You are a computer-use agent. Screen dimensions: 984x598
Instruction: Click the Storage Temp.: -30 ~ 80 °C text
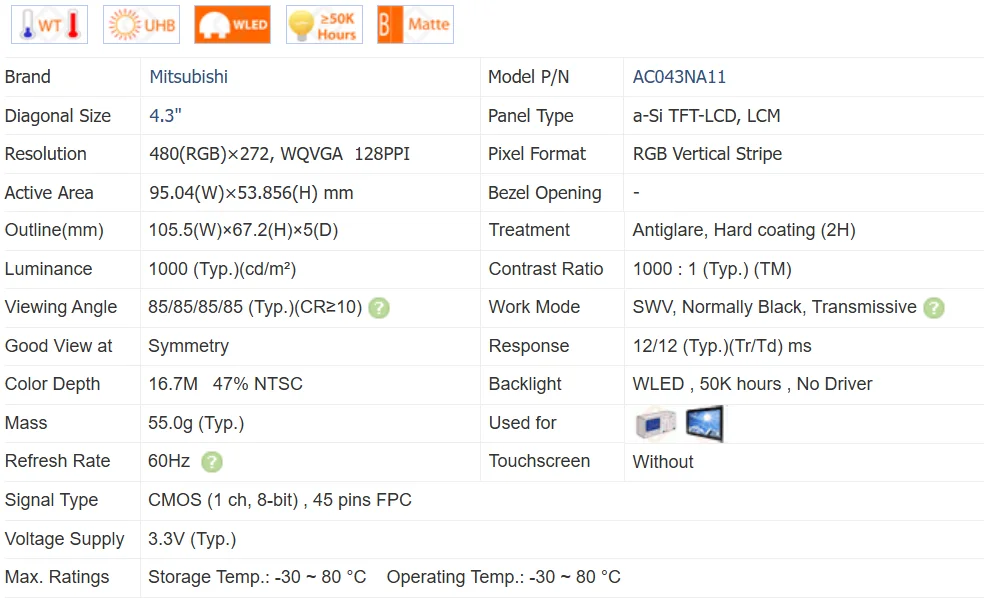[257, 577]
